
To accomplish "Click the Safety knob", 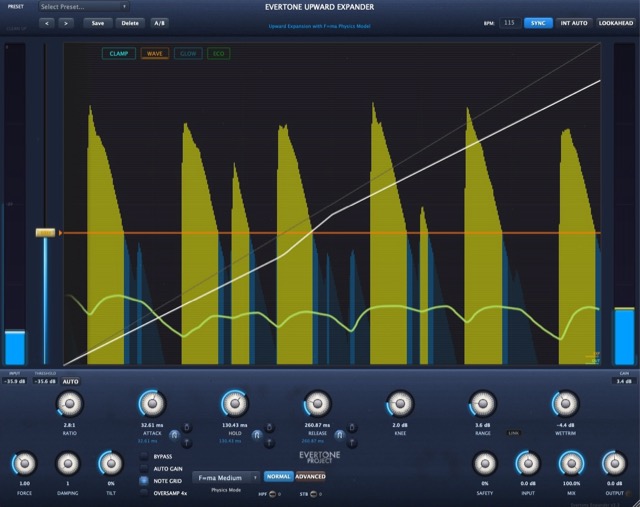I will [x=484, y=463].
